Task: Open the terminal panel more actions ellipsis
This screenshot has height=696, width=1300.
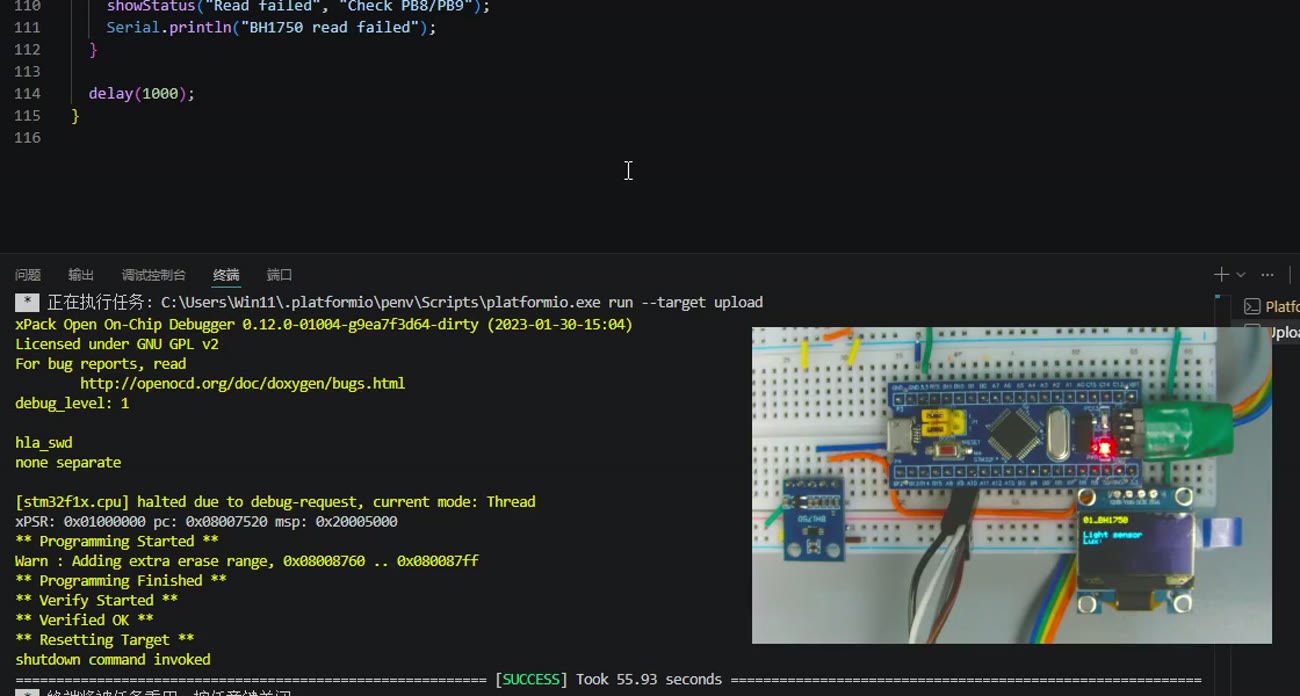Action: pos(1268,275)
